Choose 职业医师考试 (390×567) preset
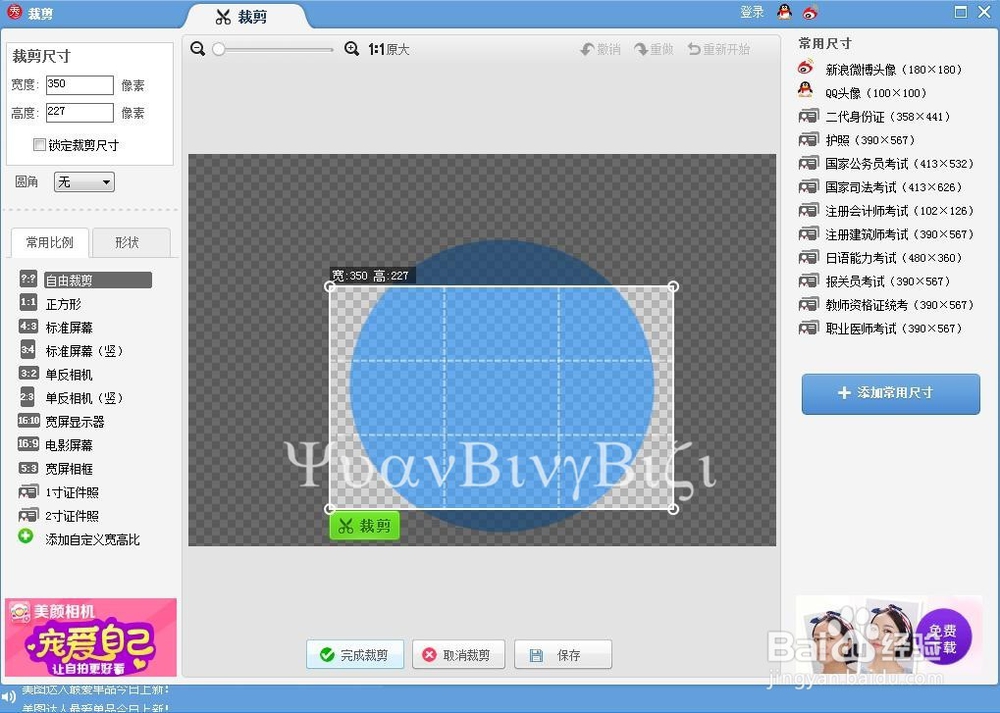This screenshot has height=713, width=1000. pos(881,328)
